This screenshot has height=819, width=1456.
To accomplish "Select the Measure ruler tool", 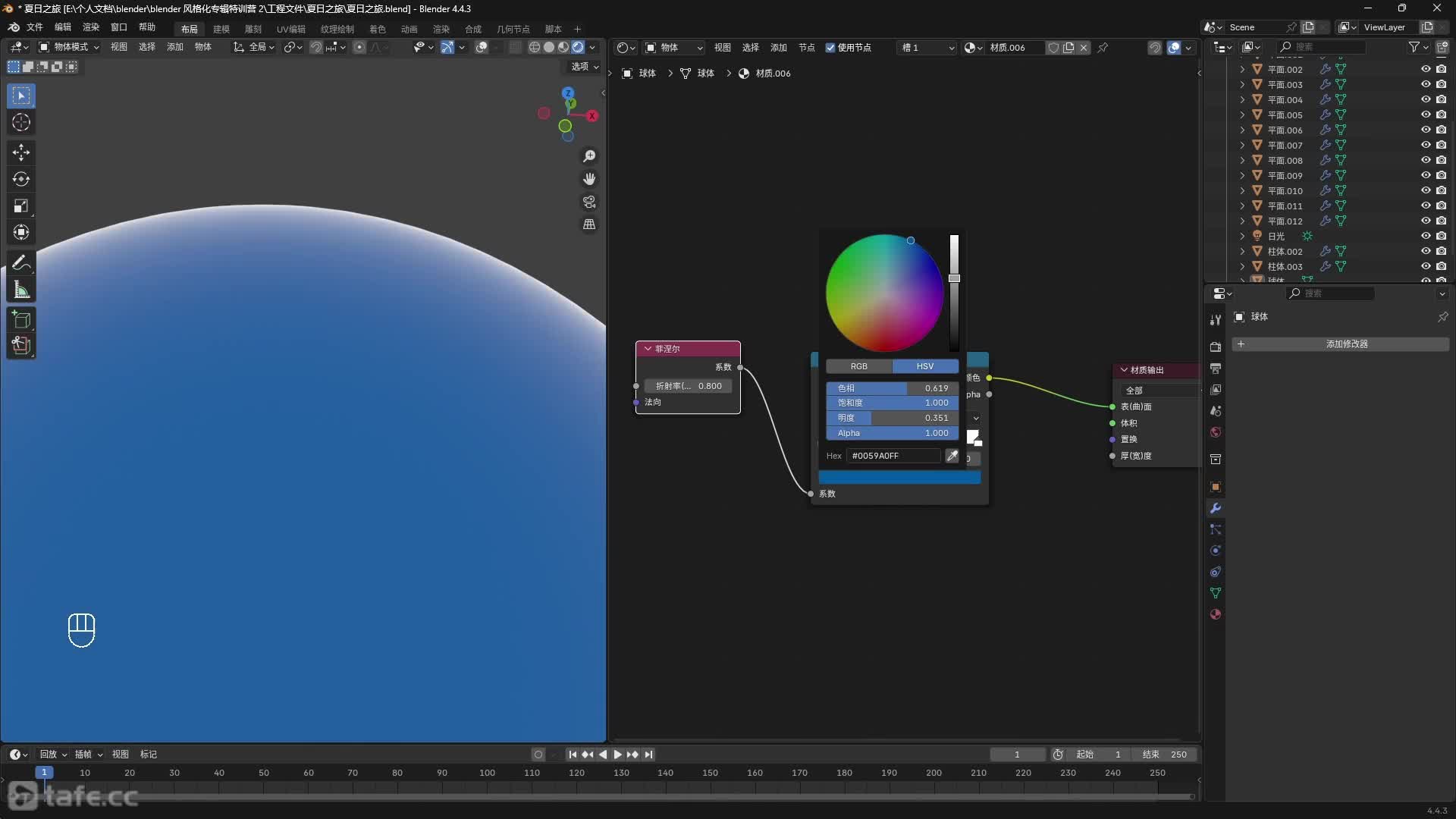I will pyautogui.click(x=21, y=290).
